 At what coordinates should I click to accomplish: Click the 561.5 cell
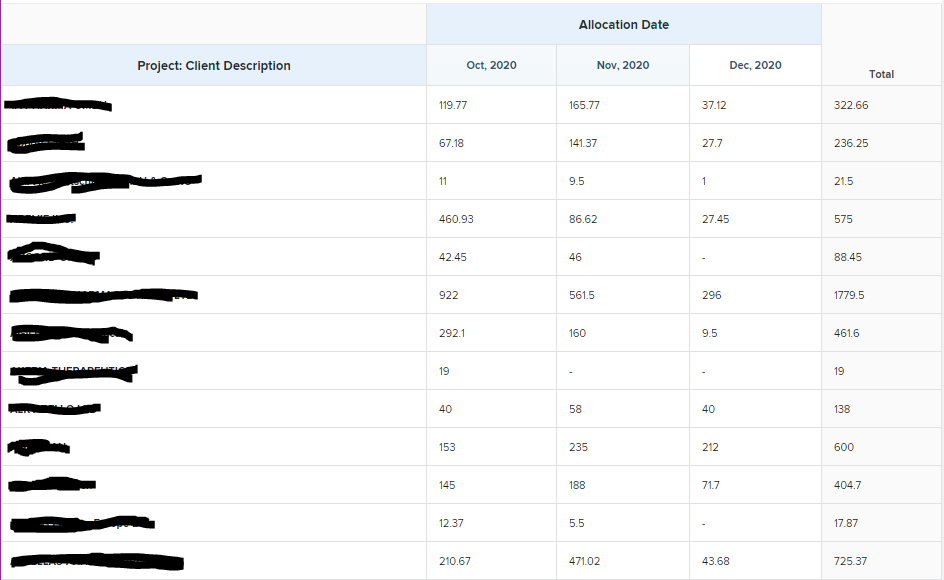point(582,295)
